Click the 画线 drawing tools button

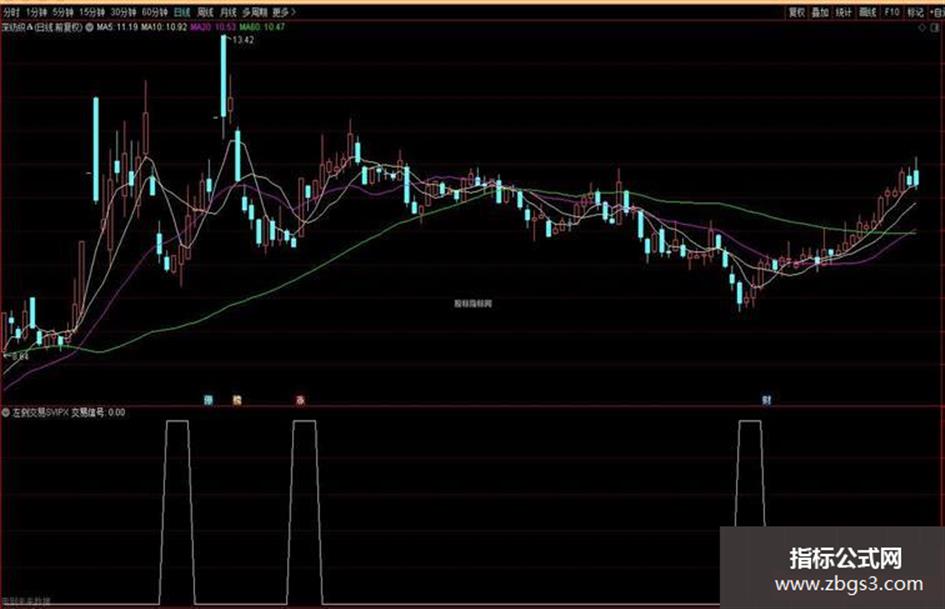(x=867, y=12)
